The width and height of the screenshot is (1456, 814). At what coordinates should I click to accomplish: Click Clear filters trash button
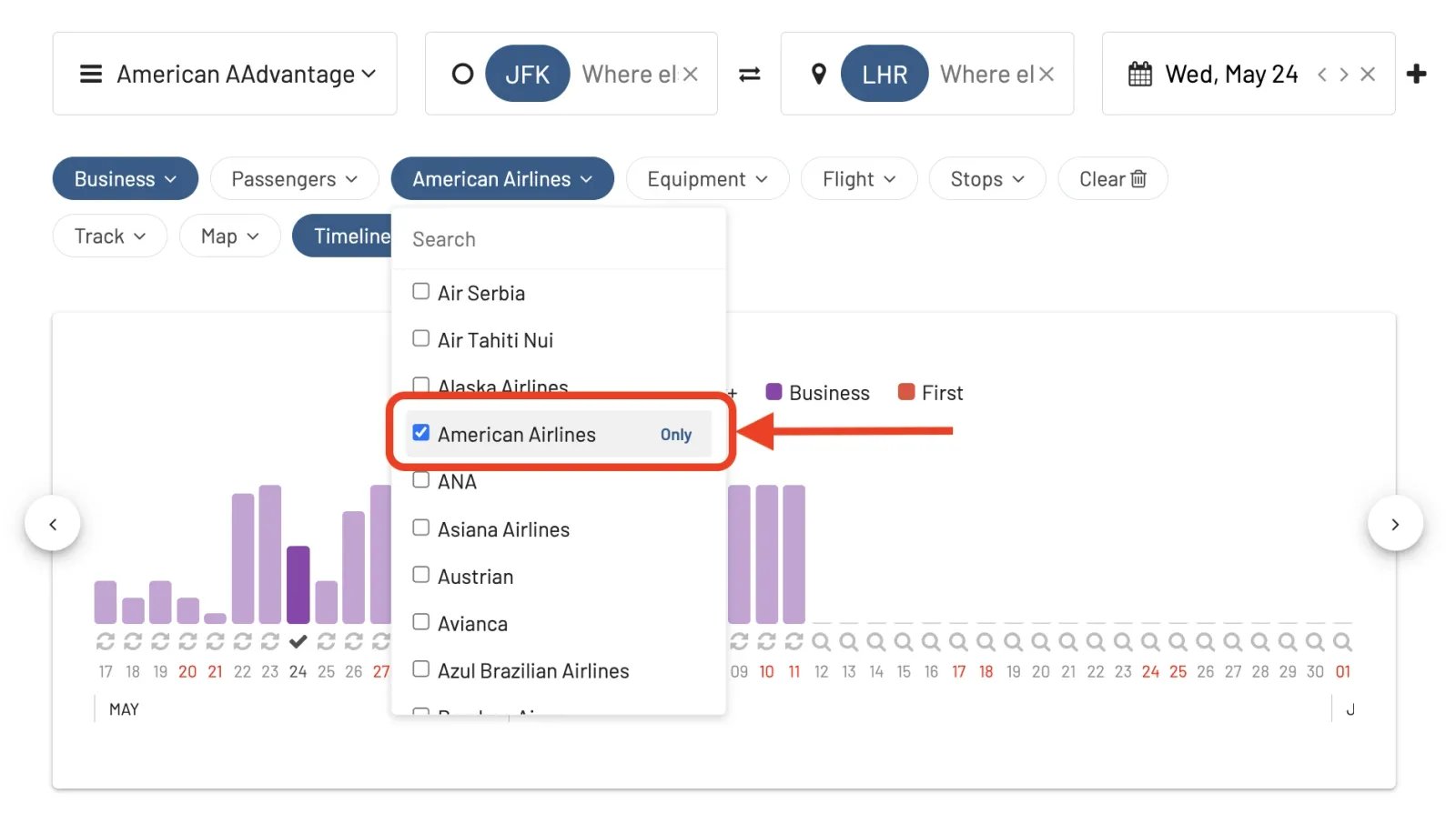coord(1112,179)
